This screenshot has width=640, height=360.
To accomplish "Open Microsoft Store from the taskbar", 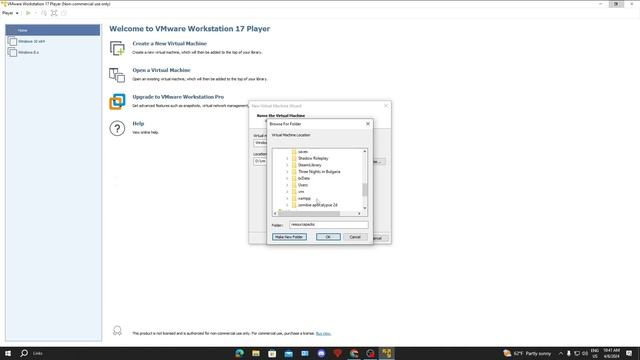I will (272, 353).
